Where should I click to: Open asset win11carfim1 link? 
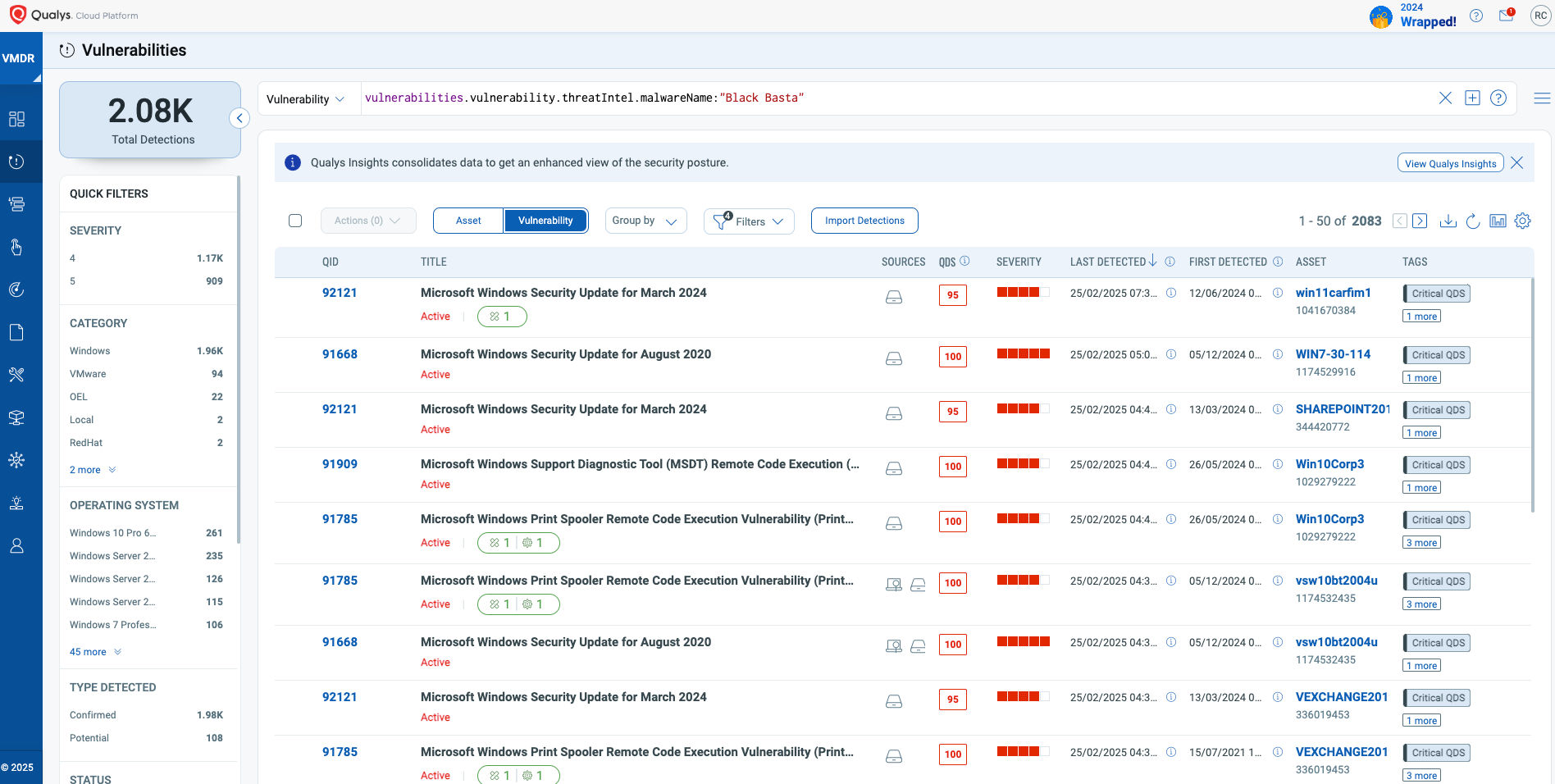pyautogui.click(x=1333, y=293)
